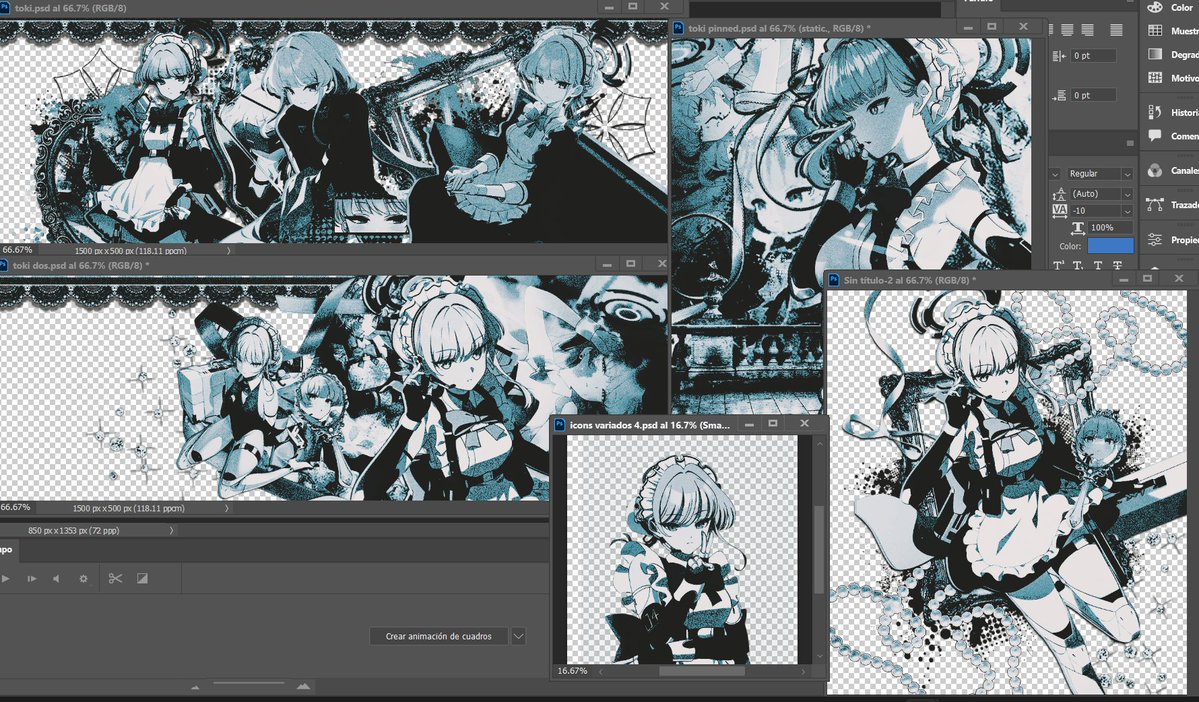Open the -10 tracking dropdown
Viewport: 1199px width, 702px height.
pos(1126,210)
